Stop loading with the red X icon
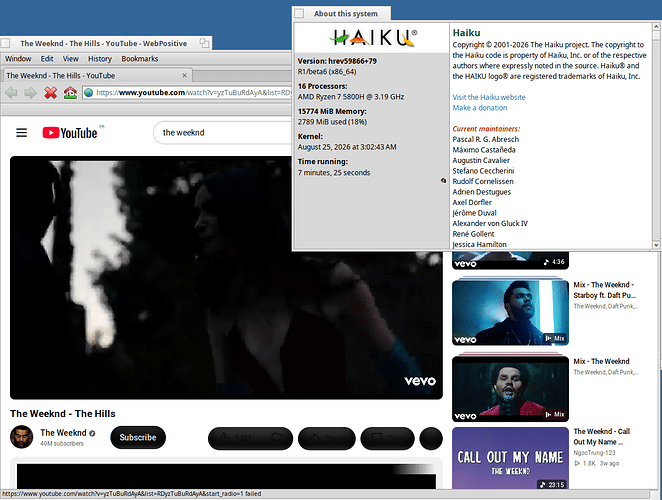Image resolution: width=662 pixels, height=500 pixels. pos(51,92)
